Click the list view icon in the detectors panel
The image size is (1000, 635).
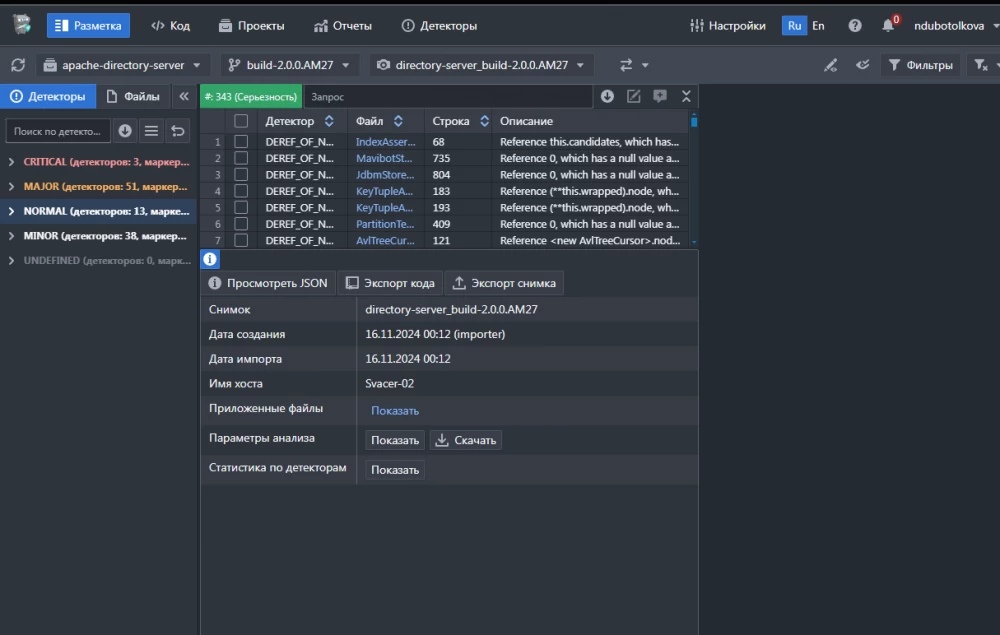[x=151, y=131]
